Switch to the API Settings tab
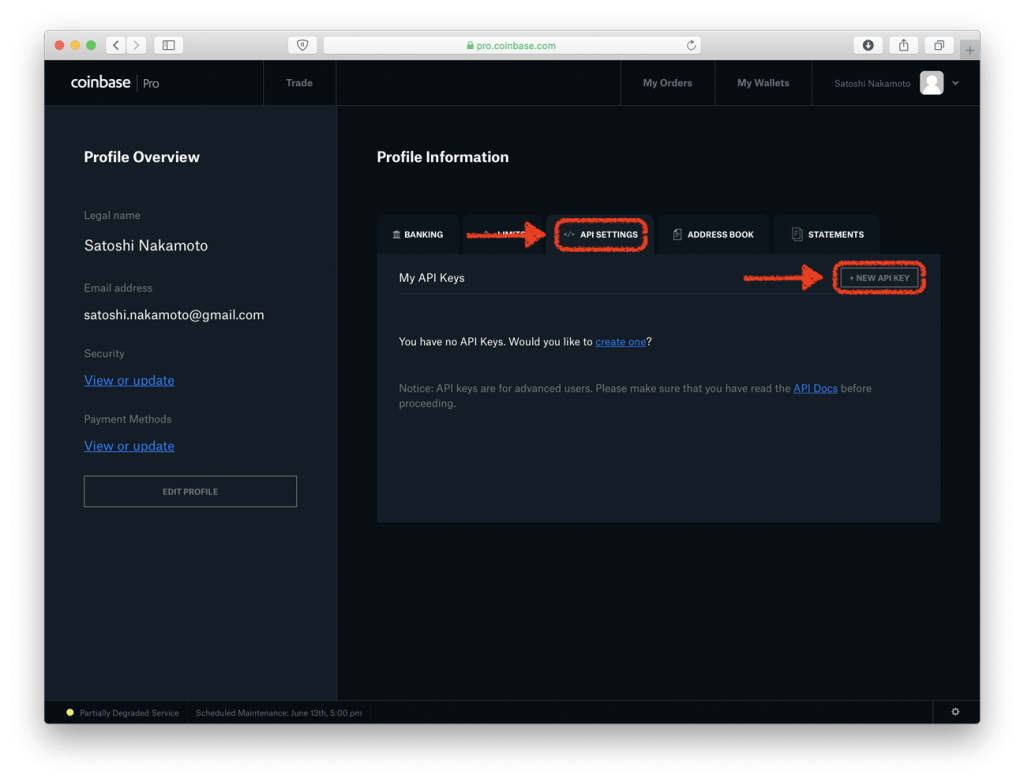Image resolution: width=1024 pixels, height=782 pixels. click(x=601, y=235)
